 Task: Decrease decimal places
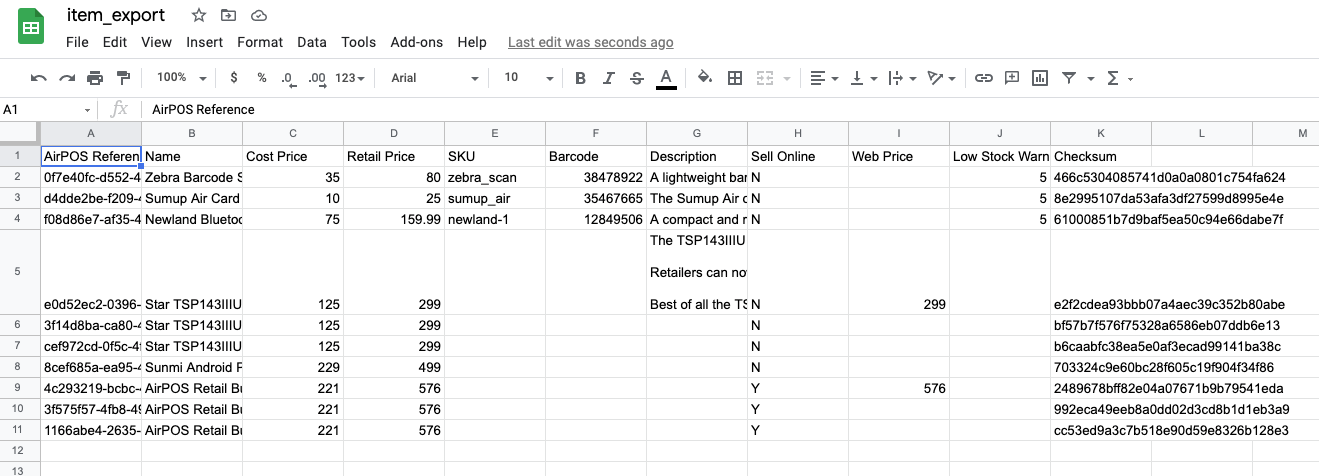(x=288, y=78)
